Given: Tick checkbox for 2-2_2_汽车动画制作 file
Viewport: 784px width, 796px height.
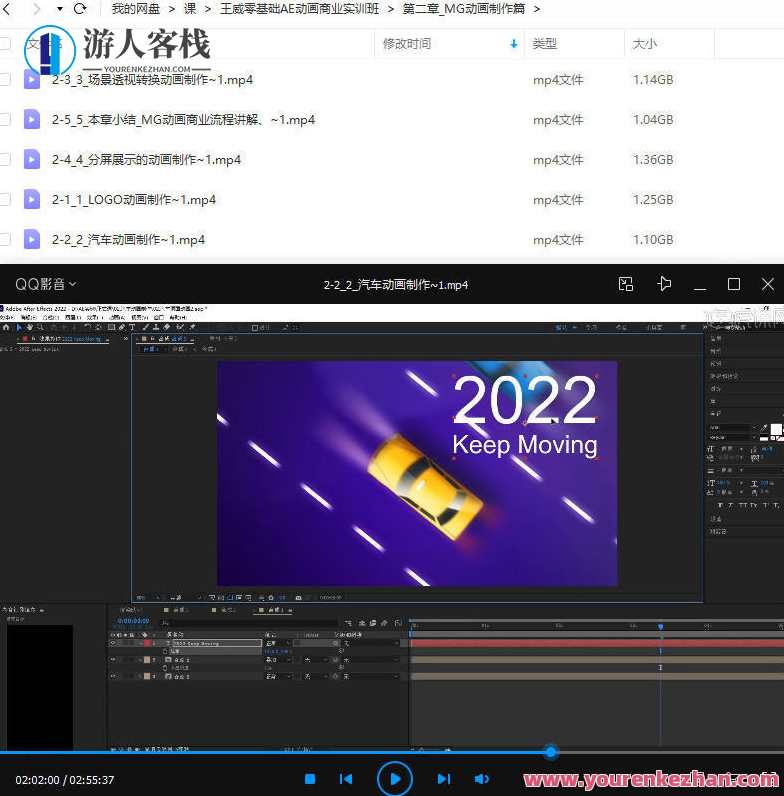Looking at the screenshot, I should (5, 239).
